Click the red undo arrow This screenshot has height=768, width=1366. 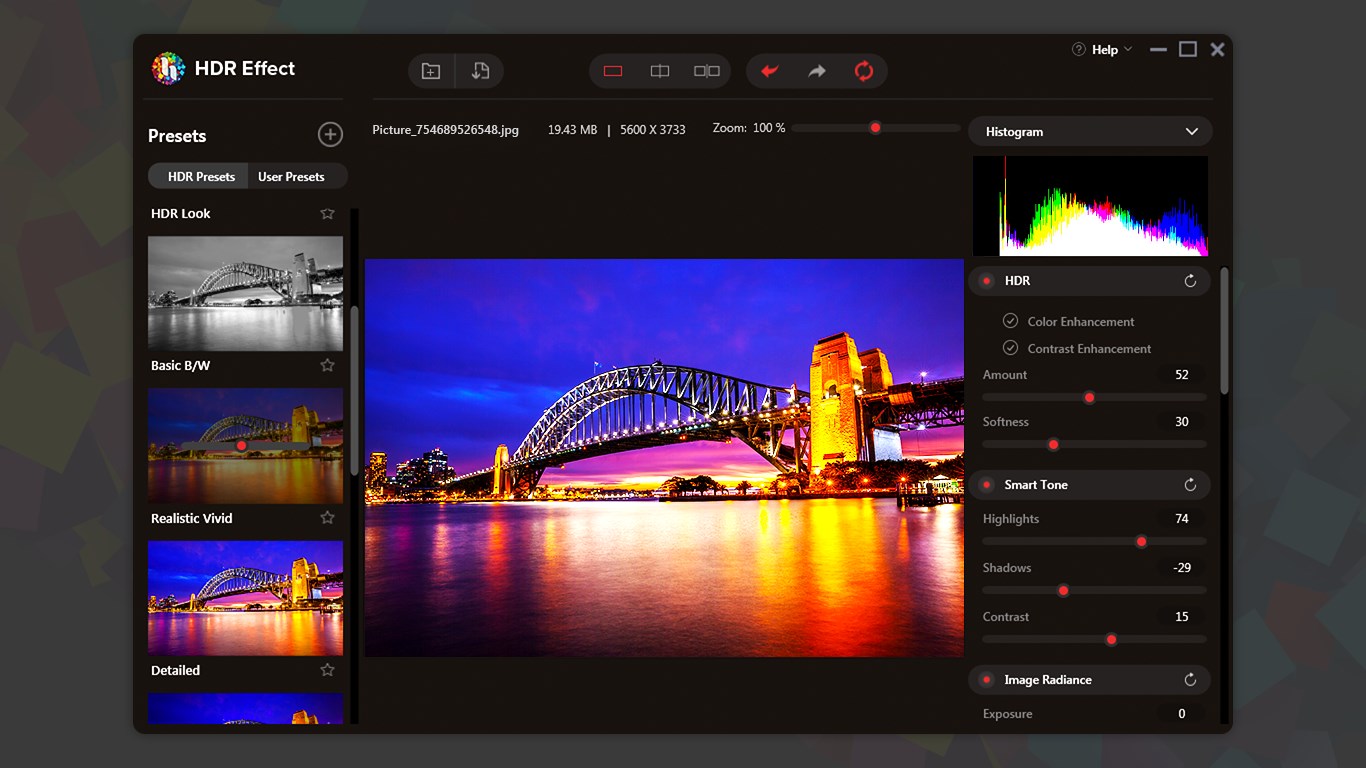pos(770,71)
